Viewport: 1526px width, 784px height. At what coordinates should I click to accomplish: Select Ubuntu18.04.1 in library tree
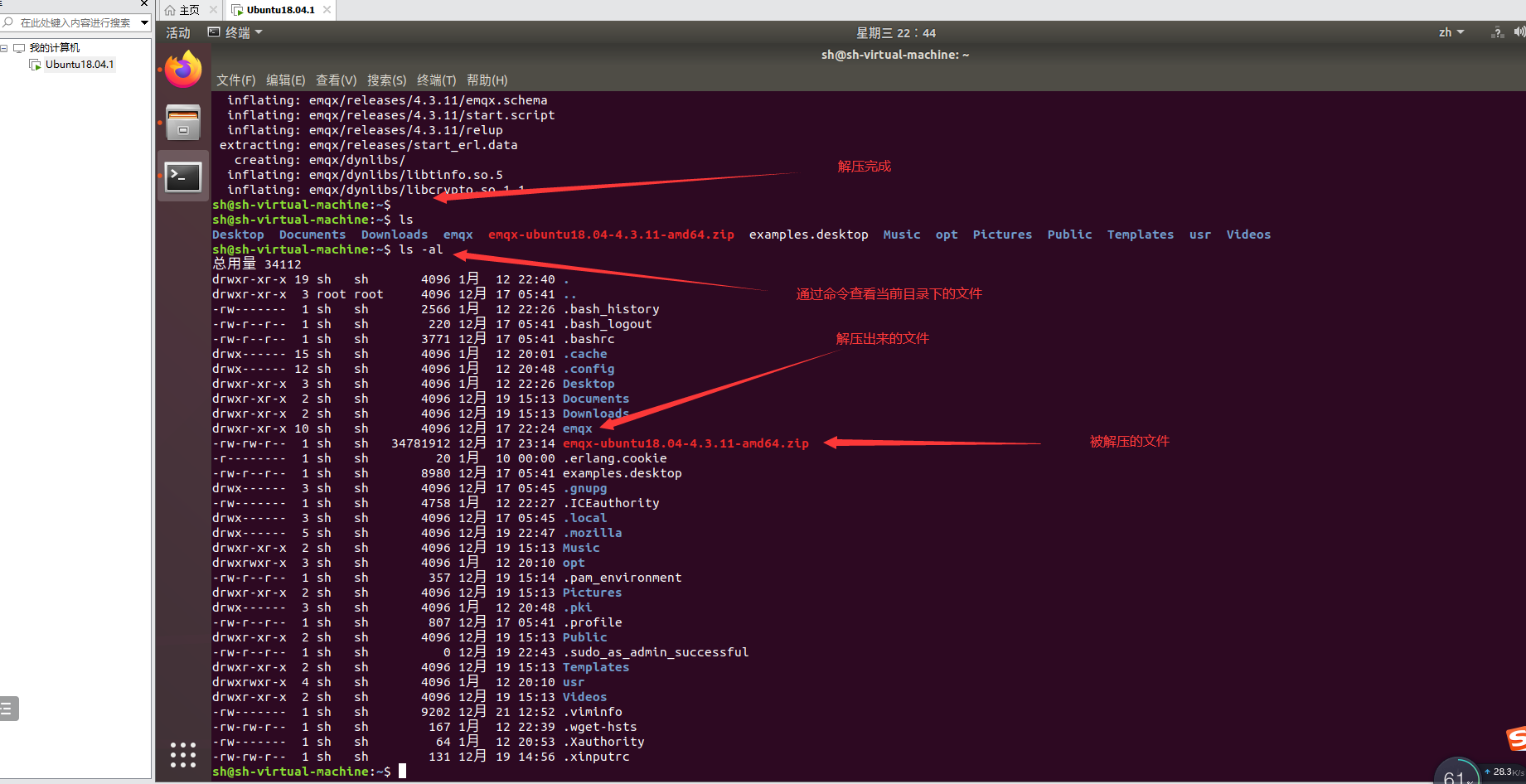(x=80, y=65)
